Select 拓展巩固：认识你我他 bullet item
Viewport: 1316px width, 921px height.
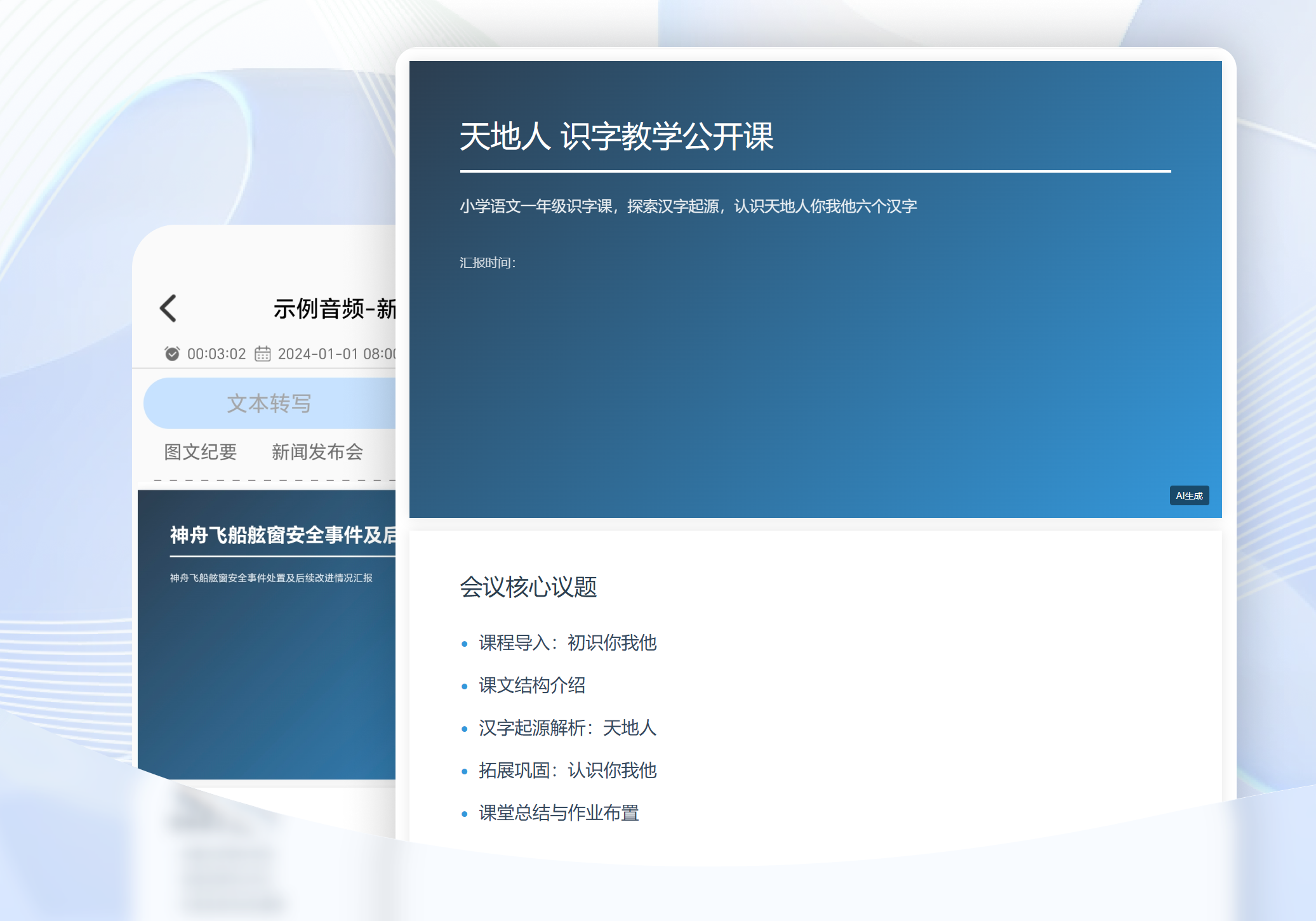tap(568, 771)
